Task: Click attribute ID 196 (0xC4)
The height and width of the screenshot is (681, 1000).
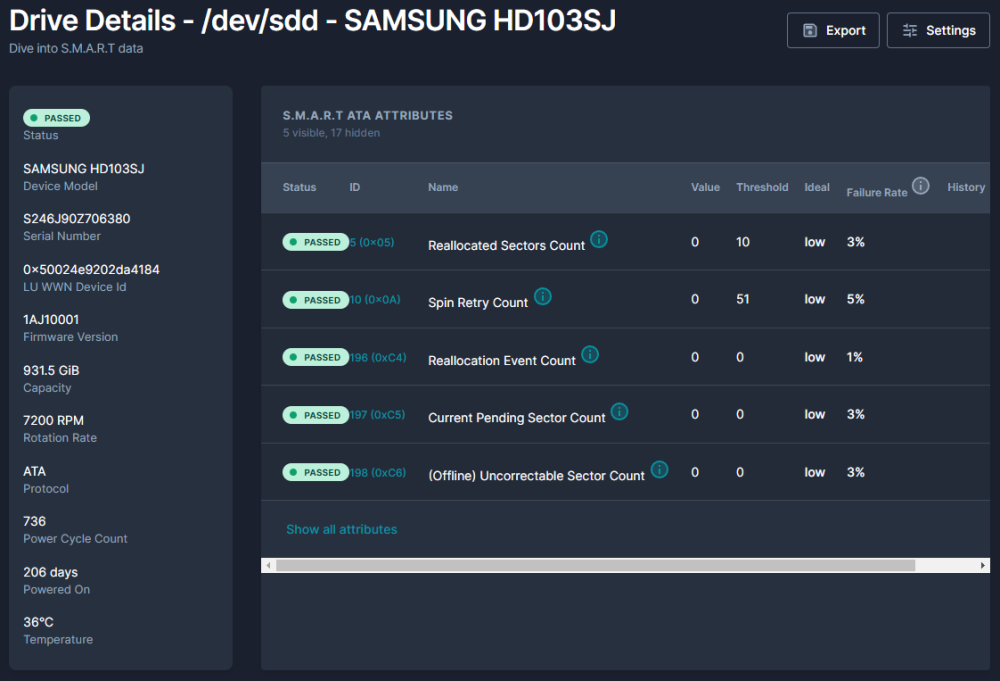Action: pyautogui.click(x=378, y=358)
